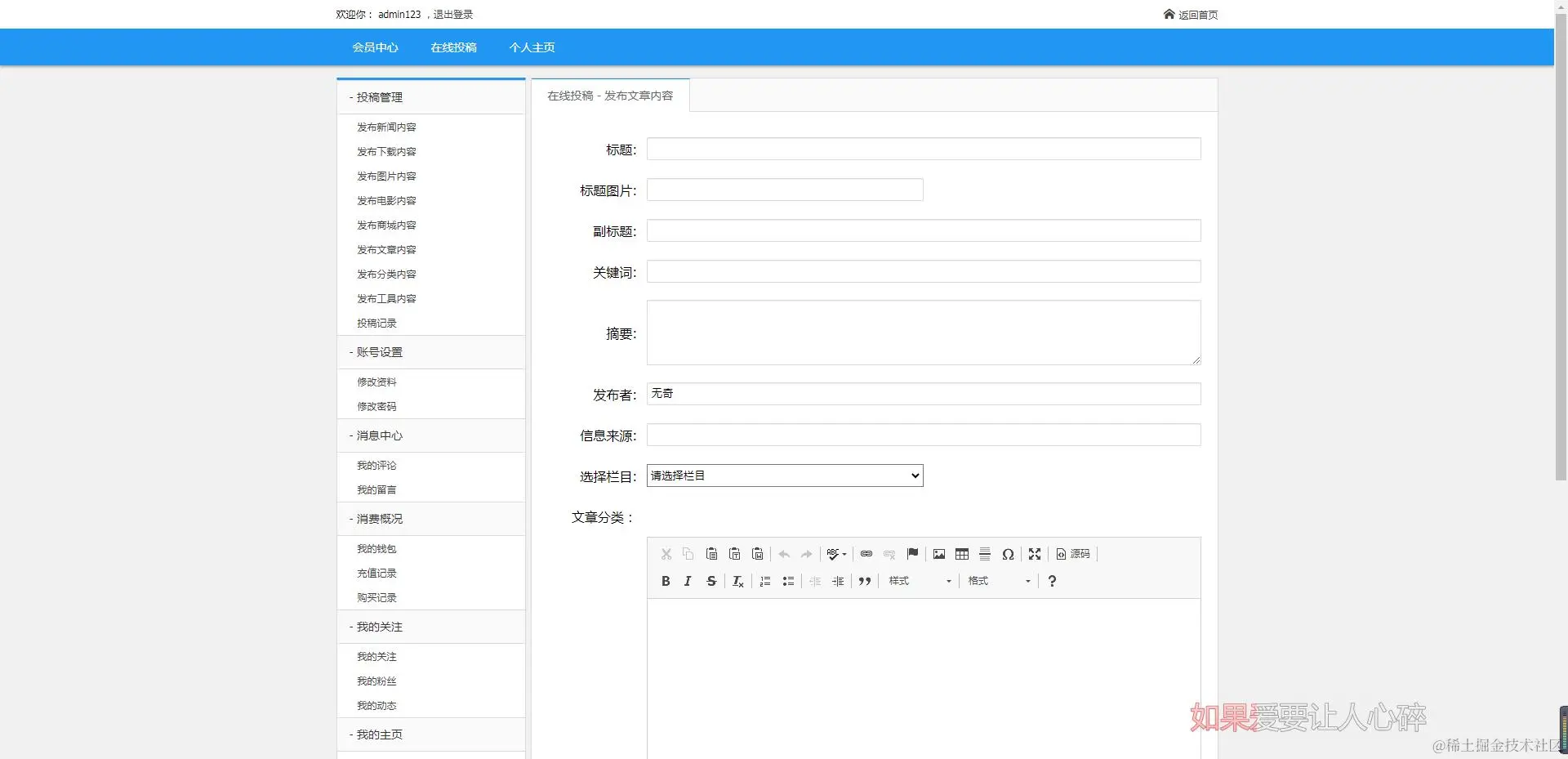
Task: Click inside the 标题 title input field
Action: pyautogui.click(x=923, y=149)
